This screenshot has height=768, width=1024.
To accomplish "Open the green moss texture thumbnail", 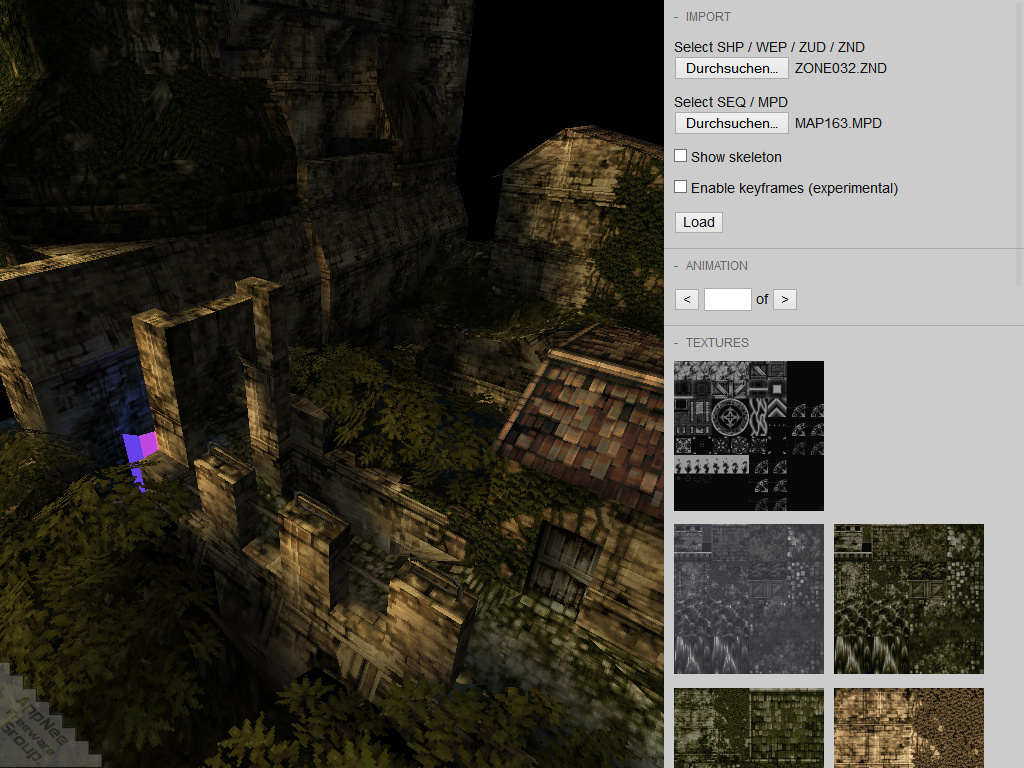I will [749, 728].
